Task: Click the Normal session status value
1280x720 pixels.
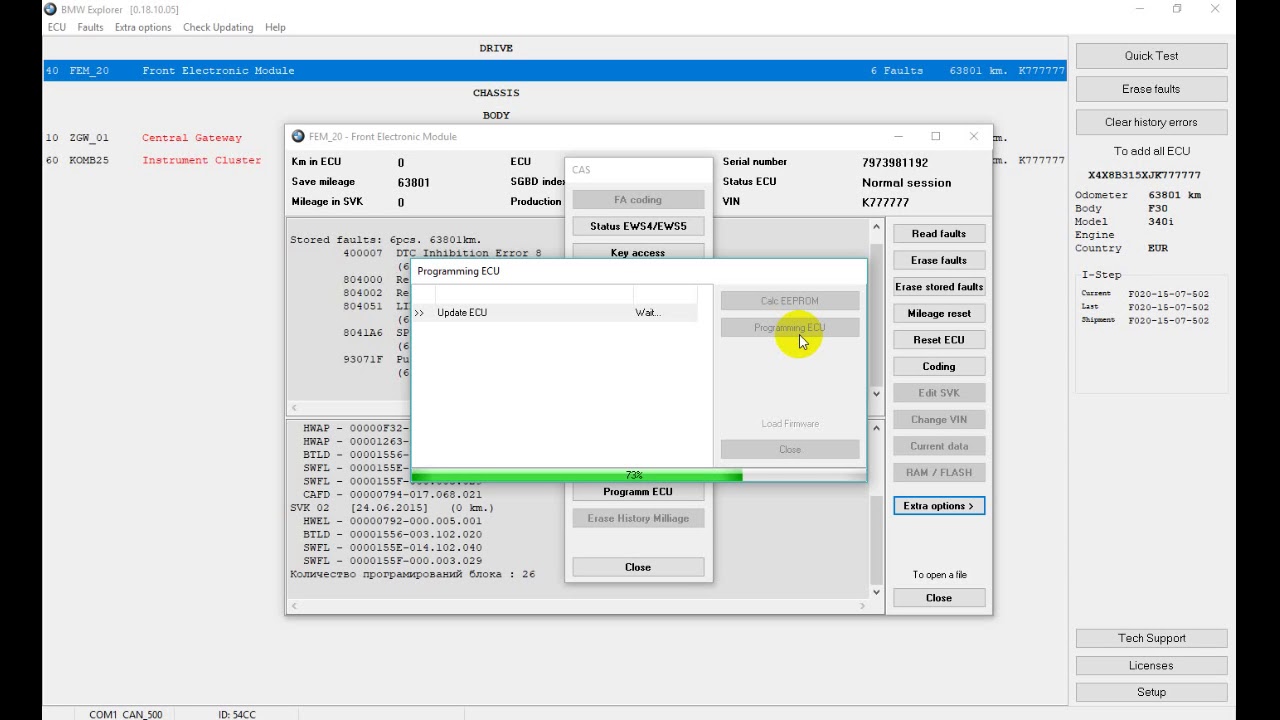Action: pos(907,183)
